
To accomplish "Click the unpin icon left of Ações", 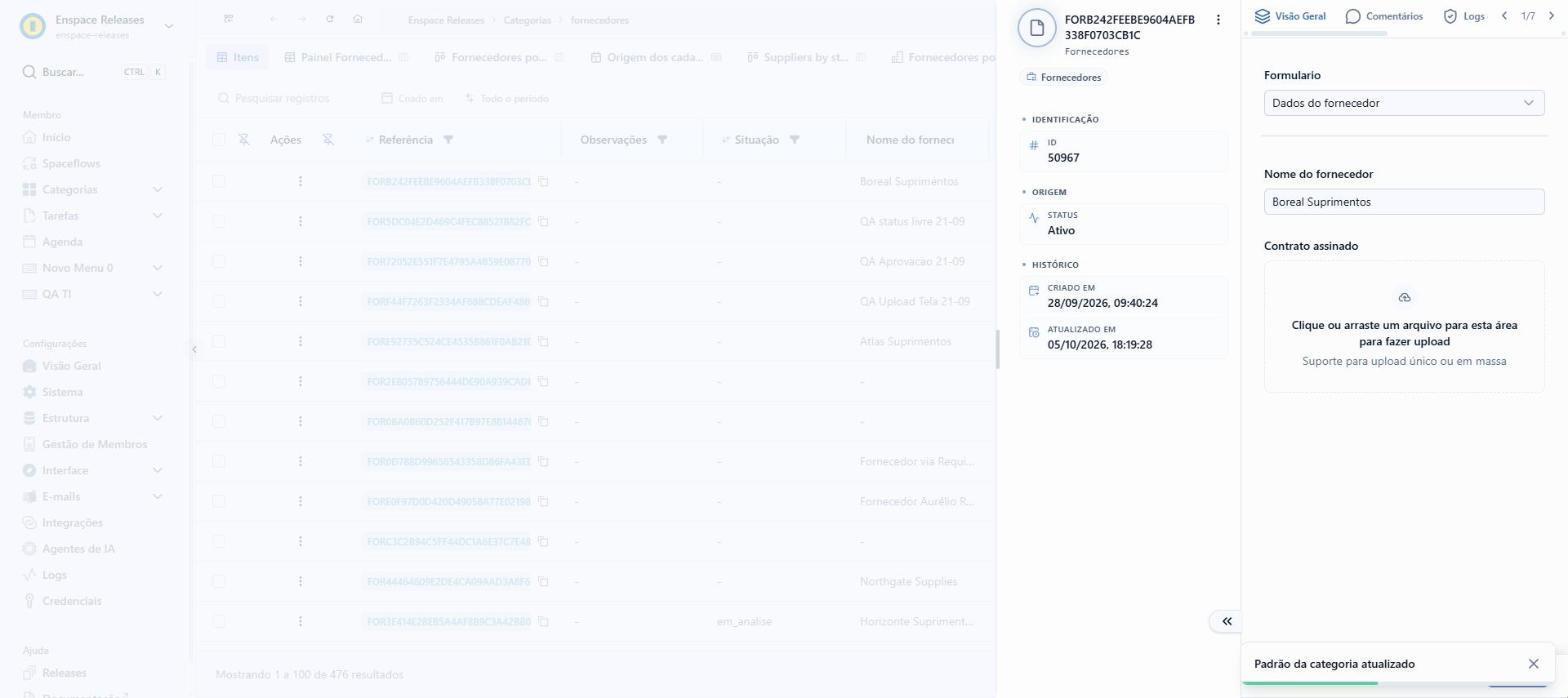I will [244, 140].
